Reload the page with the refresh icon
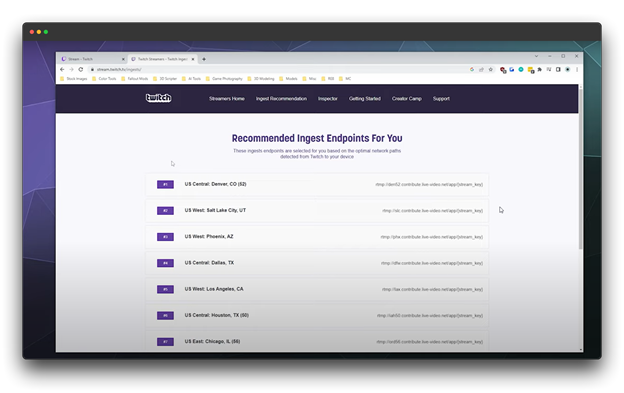624x393 pixels. click(81, 69)
